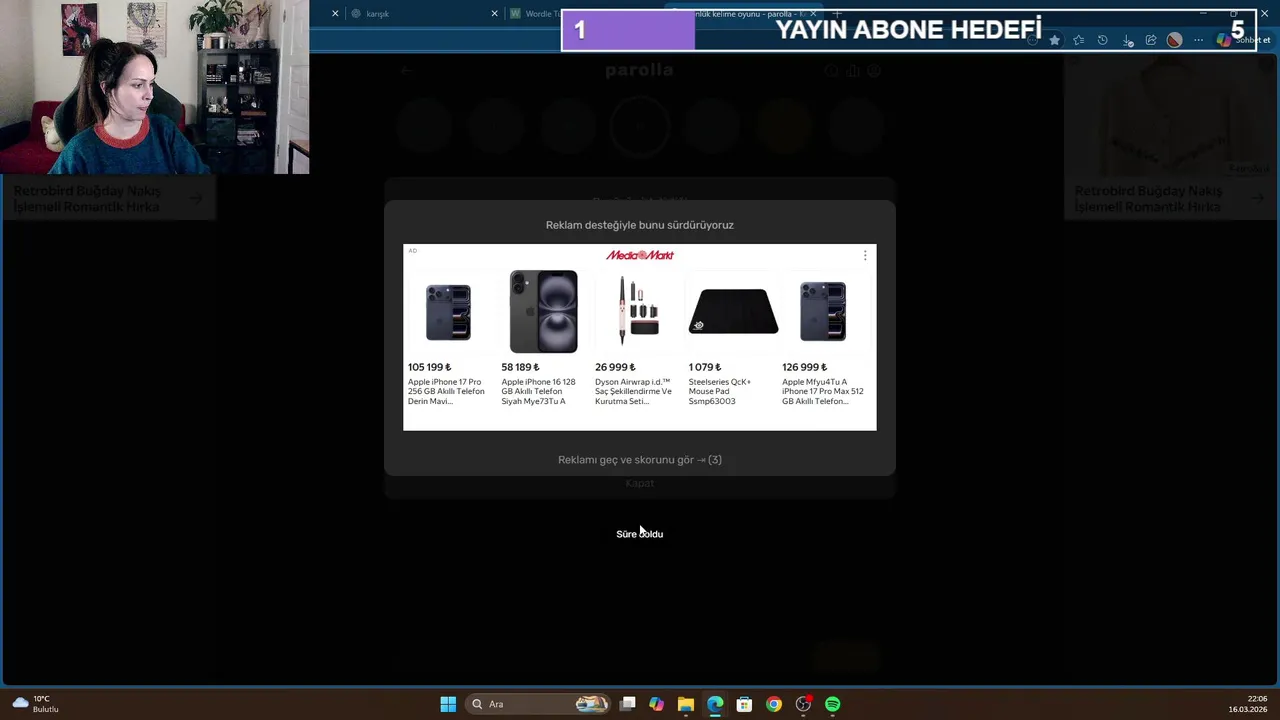1280x720 pixels.
Task: Open the Steelseries QcK+ mouse pad image
Action: [x=733, y=311]
